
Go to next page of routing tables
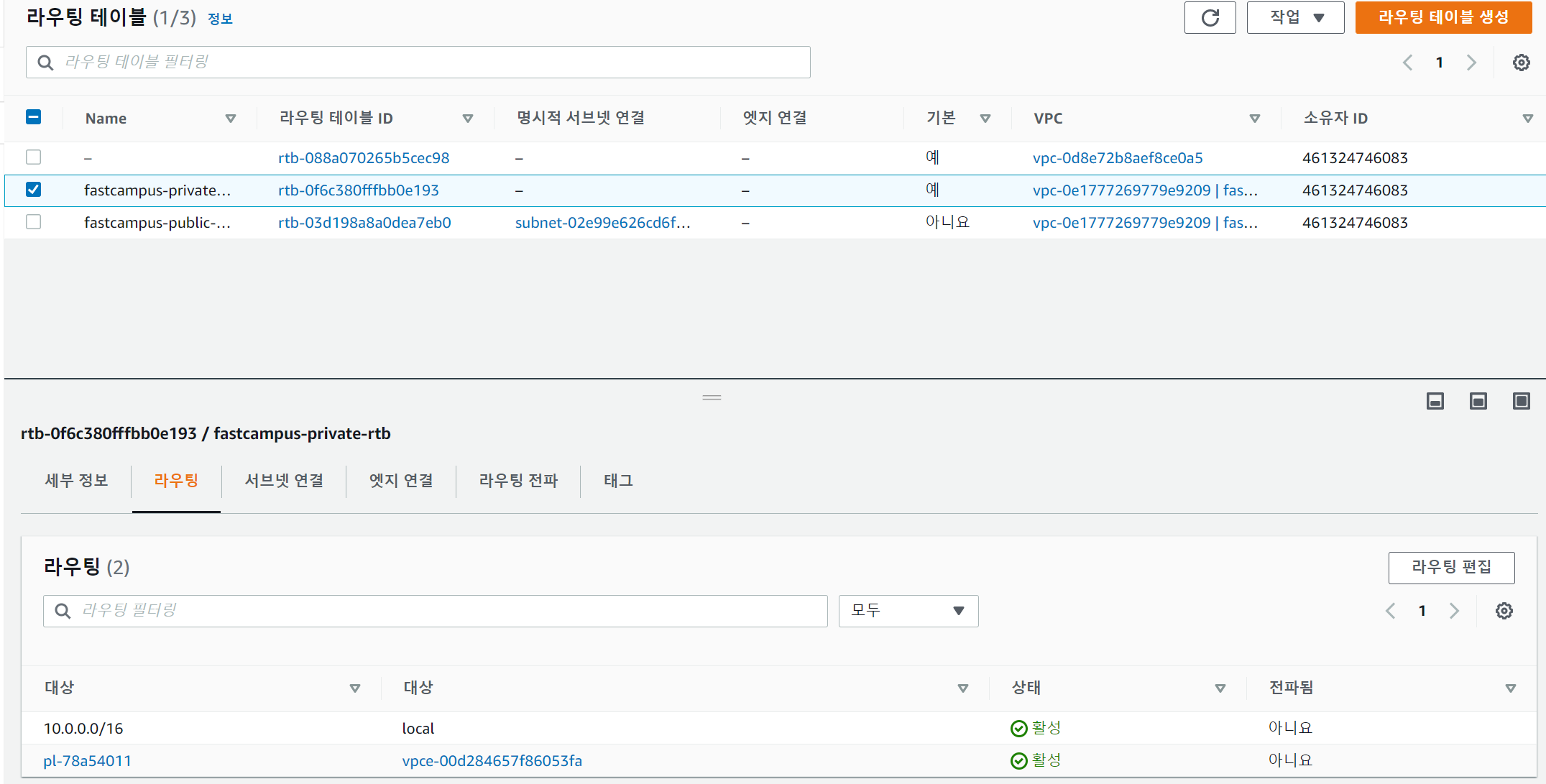[1471, 63]
